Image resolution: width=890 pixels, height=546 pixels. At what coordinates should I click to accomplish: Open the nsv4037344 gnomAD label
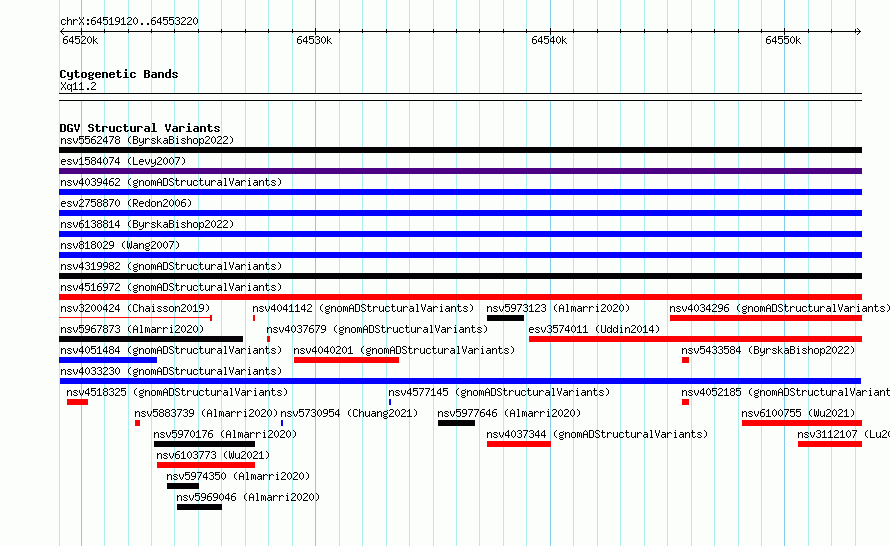tap(597, 434)
